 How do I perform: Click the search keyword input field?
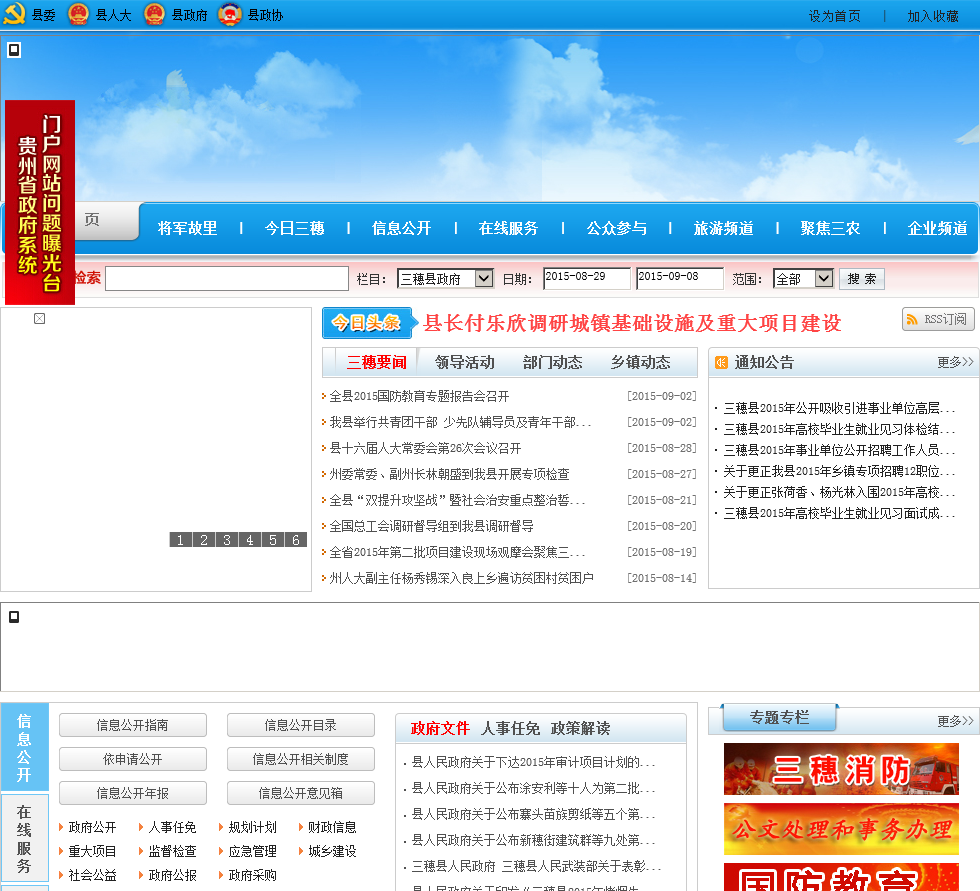pos(227,279)
